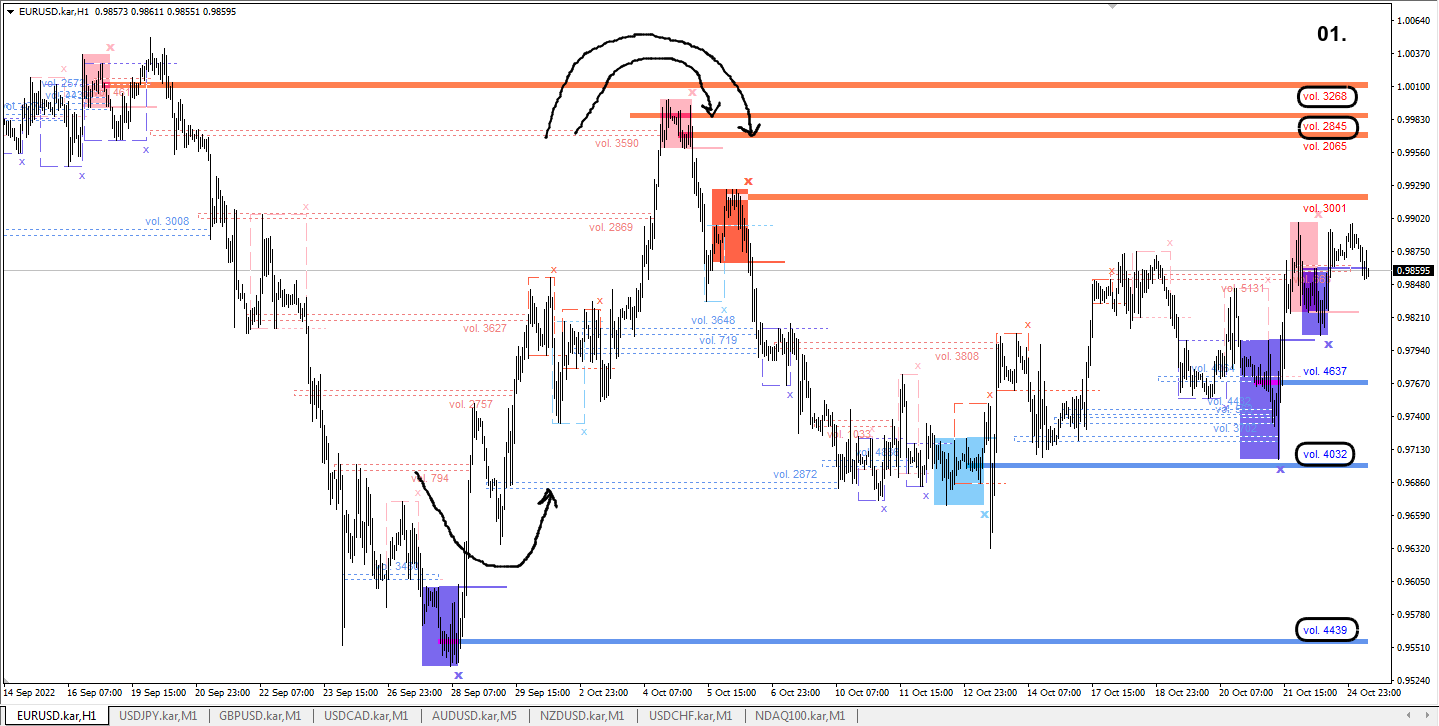Select the AUDUSD.kar,M5 chart tab
The height and width of the screenshot is (726, 1439).
click(x=475, y=716)
